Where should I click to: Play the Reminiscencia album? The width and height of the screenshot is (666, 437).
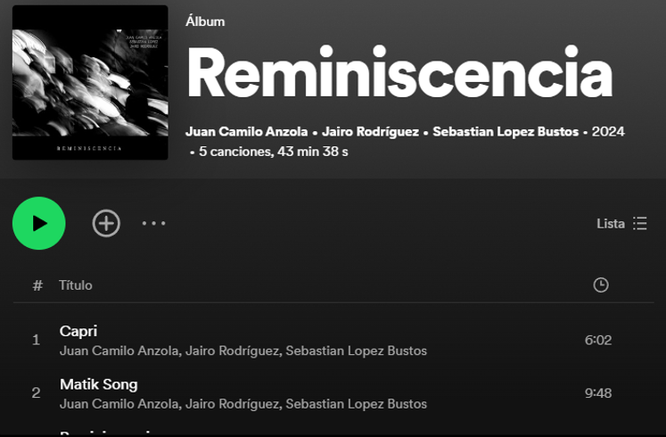pos(39,223)
